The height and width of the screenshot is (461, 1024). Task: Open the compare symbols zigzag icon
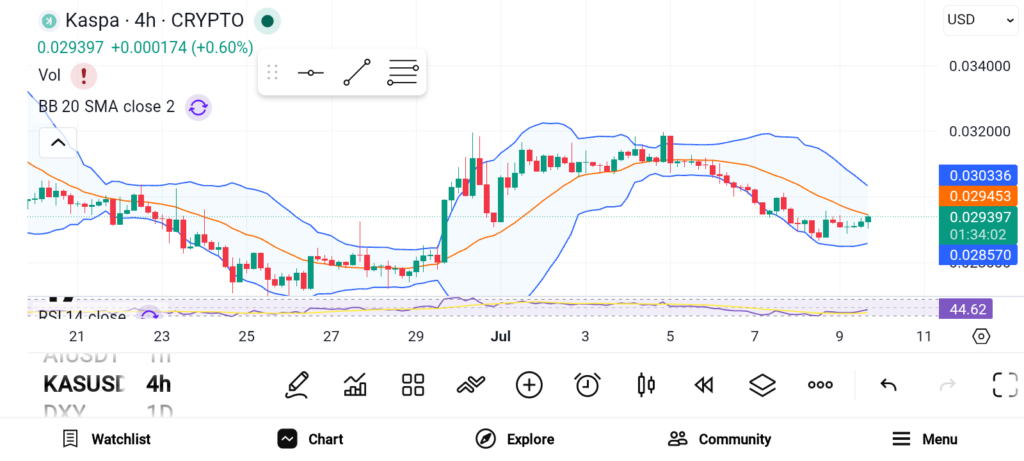coord(471,385)
